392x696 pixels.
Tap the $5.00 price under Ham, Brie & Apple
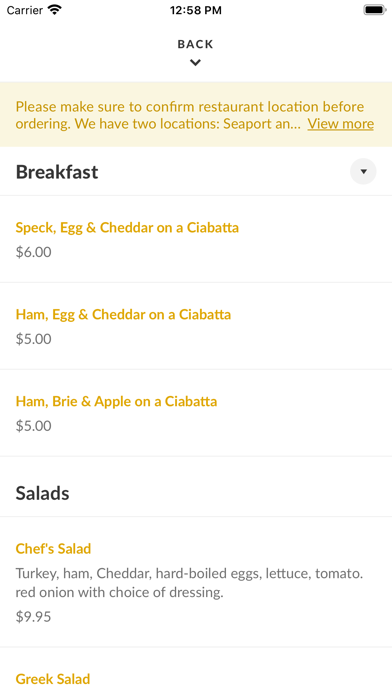pos(33,426)
